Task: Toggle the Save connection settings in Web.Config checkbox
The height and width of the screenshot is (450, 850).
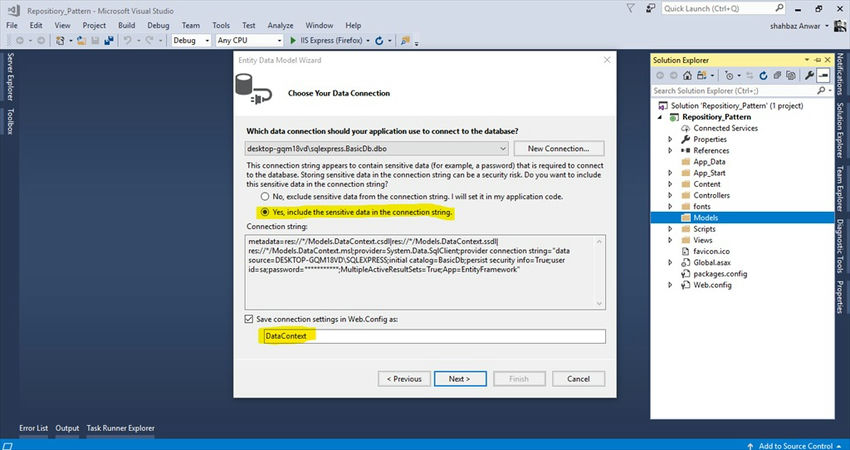Action: 249,319
